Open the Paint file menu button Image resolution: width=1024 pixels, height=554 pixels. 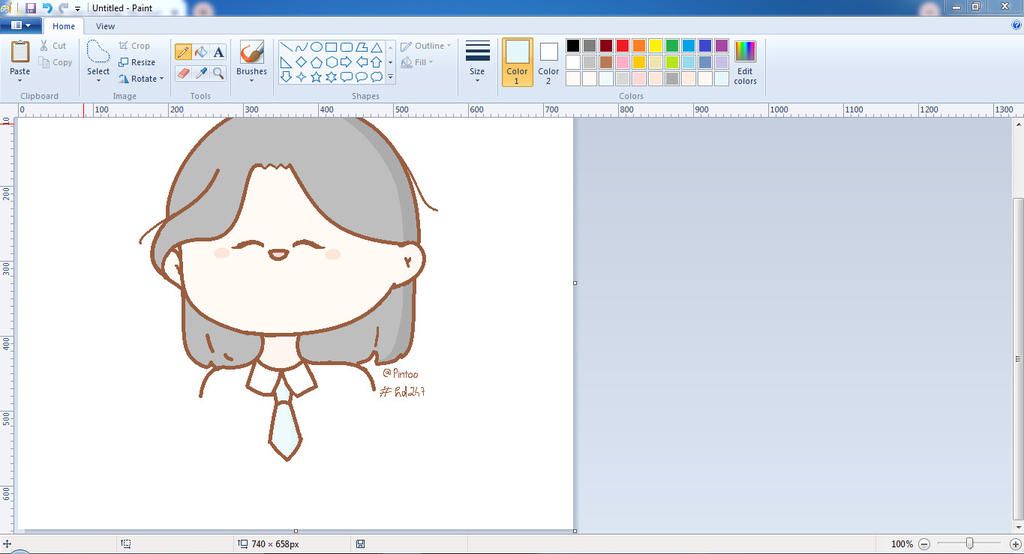[x=21, y=25]
